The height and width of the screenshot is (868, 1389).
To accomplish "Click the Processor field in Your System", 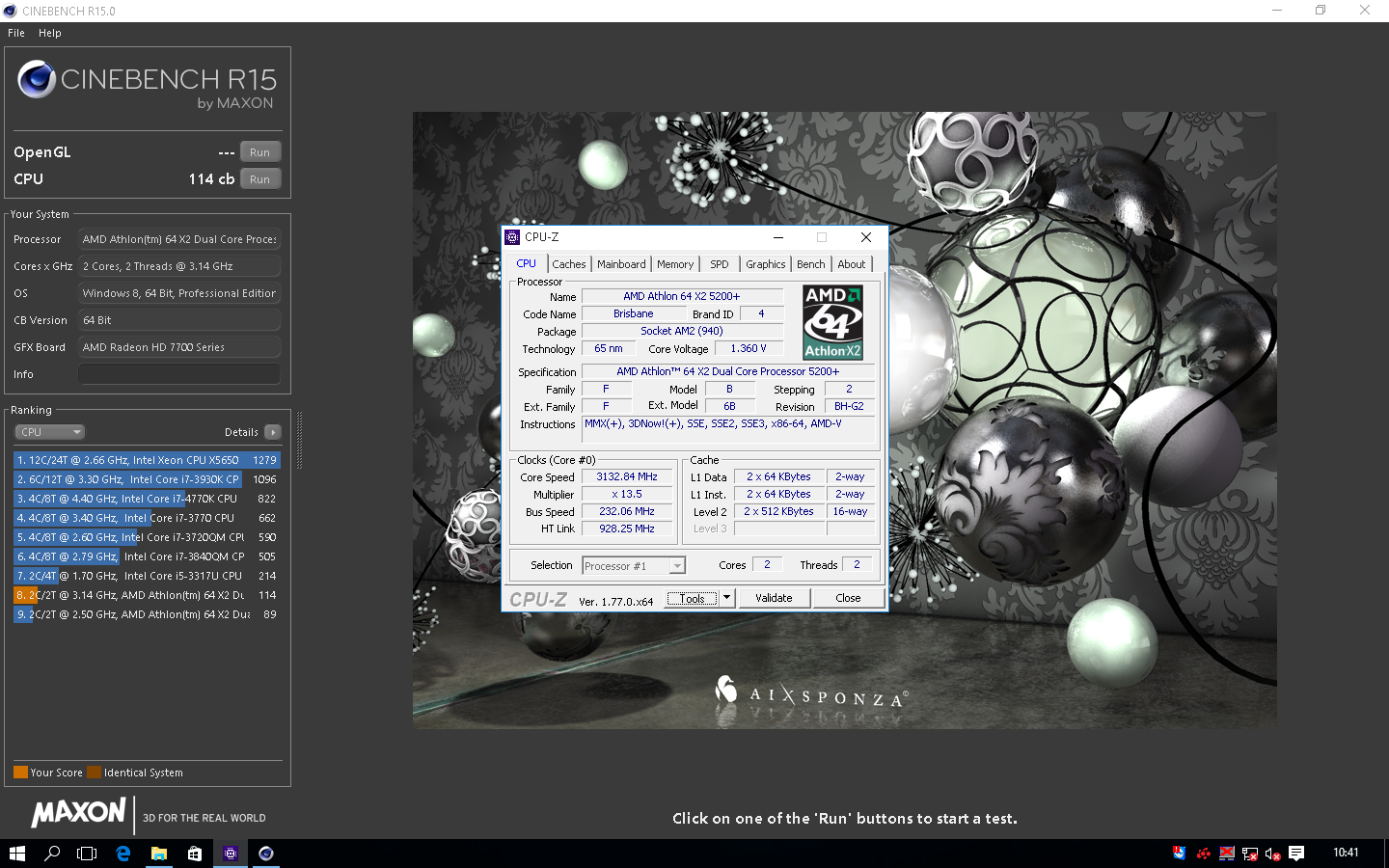I will pos(179,239).
